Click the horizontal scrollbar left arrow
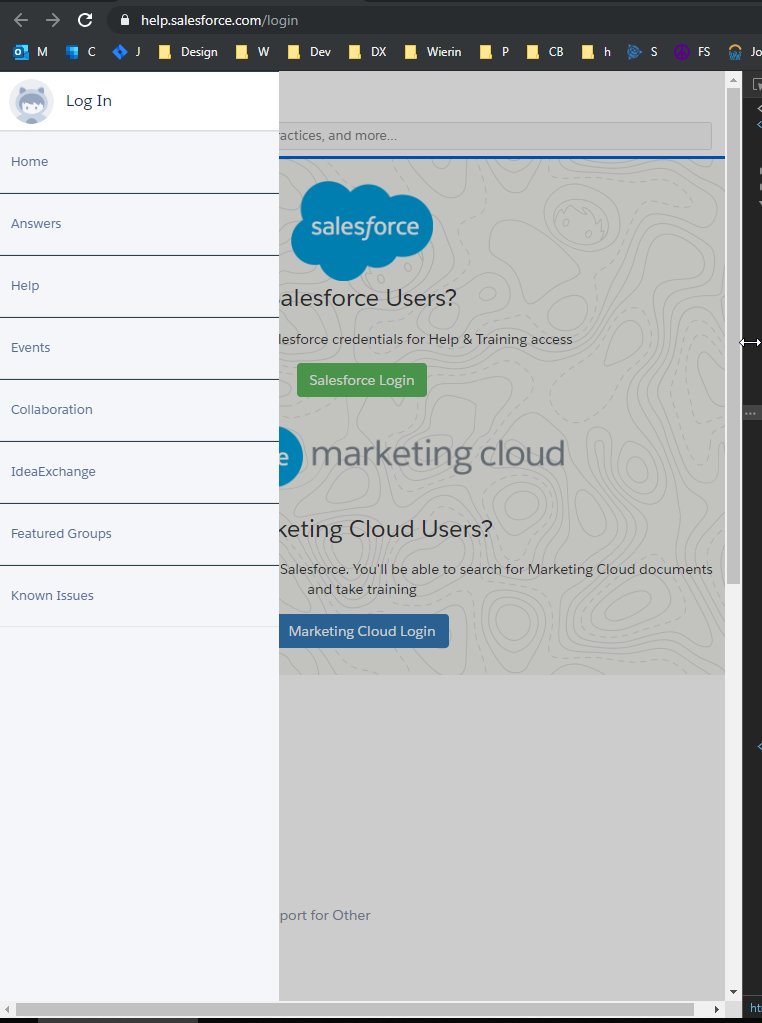Viewport: 762px width, 1023px height. click(7, 1009)
